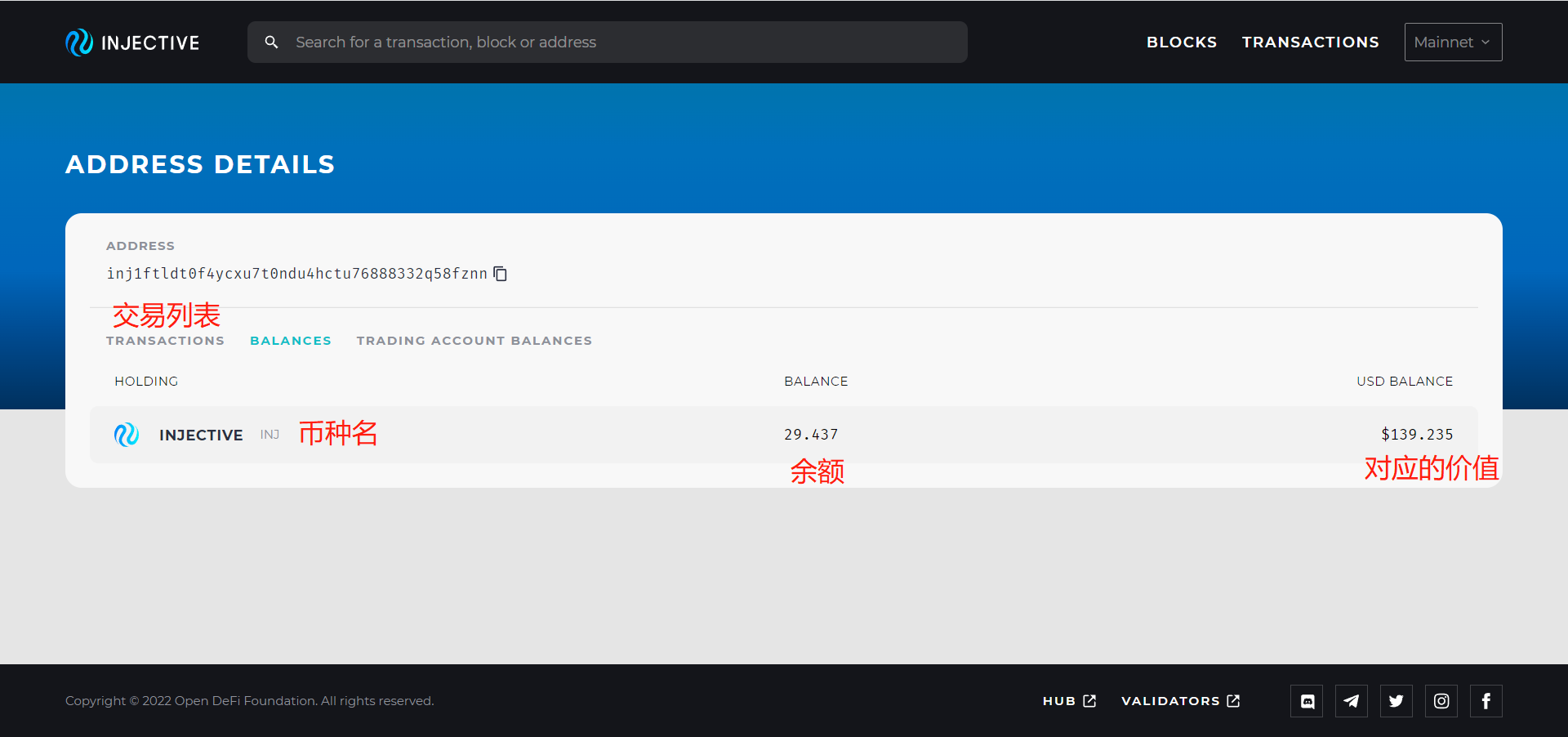Open the Trading Account Balances tab

click(474, 341)
